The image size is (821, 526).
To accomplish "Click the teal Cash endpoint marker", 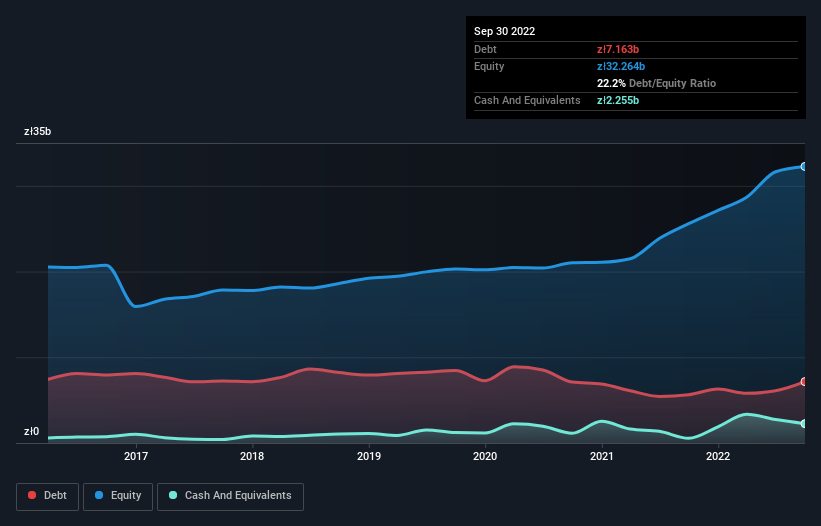I will point(804,423).
